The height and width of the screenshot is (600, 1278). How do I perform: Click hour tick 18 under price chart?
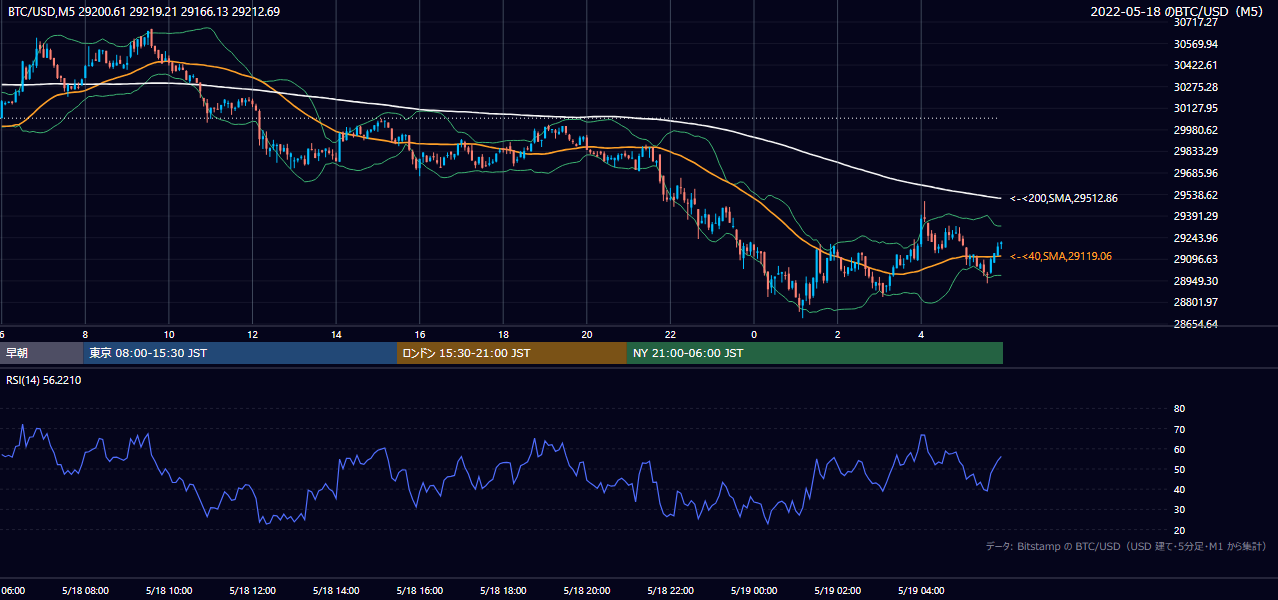click(503, 334)
